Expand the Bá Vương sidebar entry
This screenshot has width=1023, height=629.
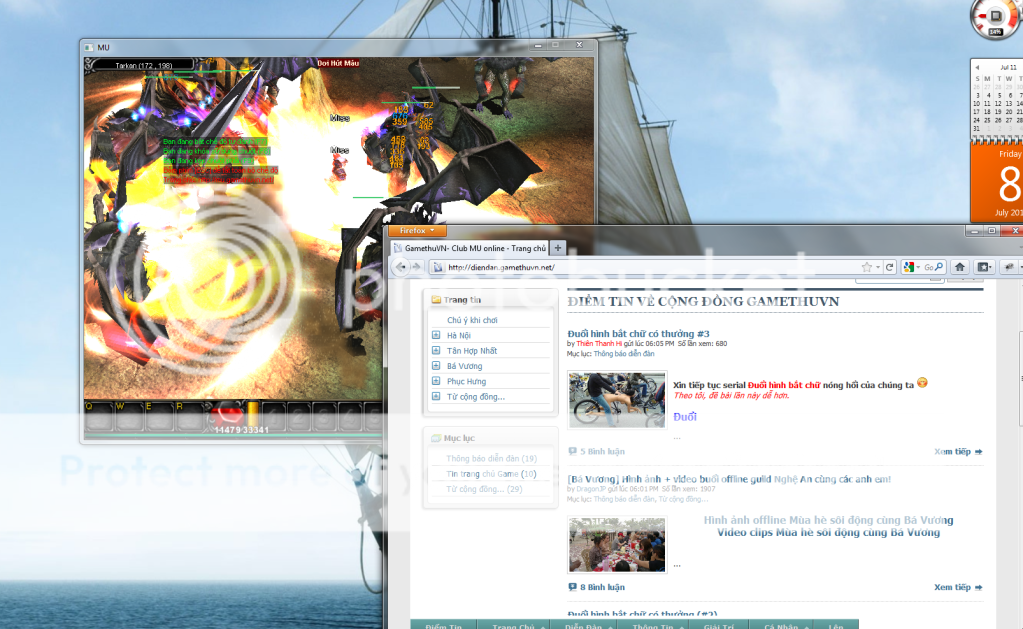click(436, 366)
